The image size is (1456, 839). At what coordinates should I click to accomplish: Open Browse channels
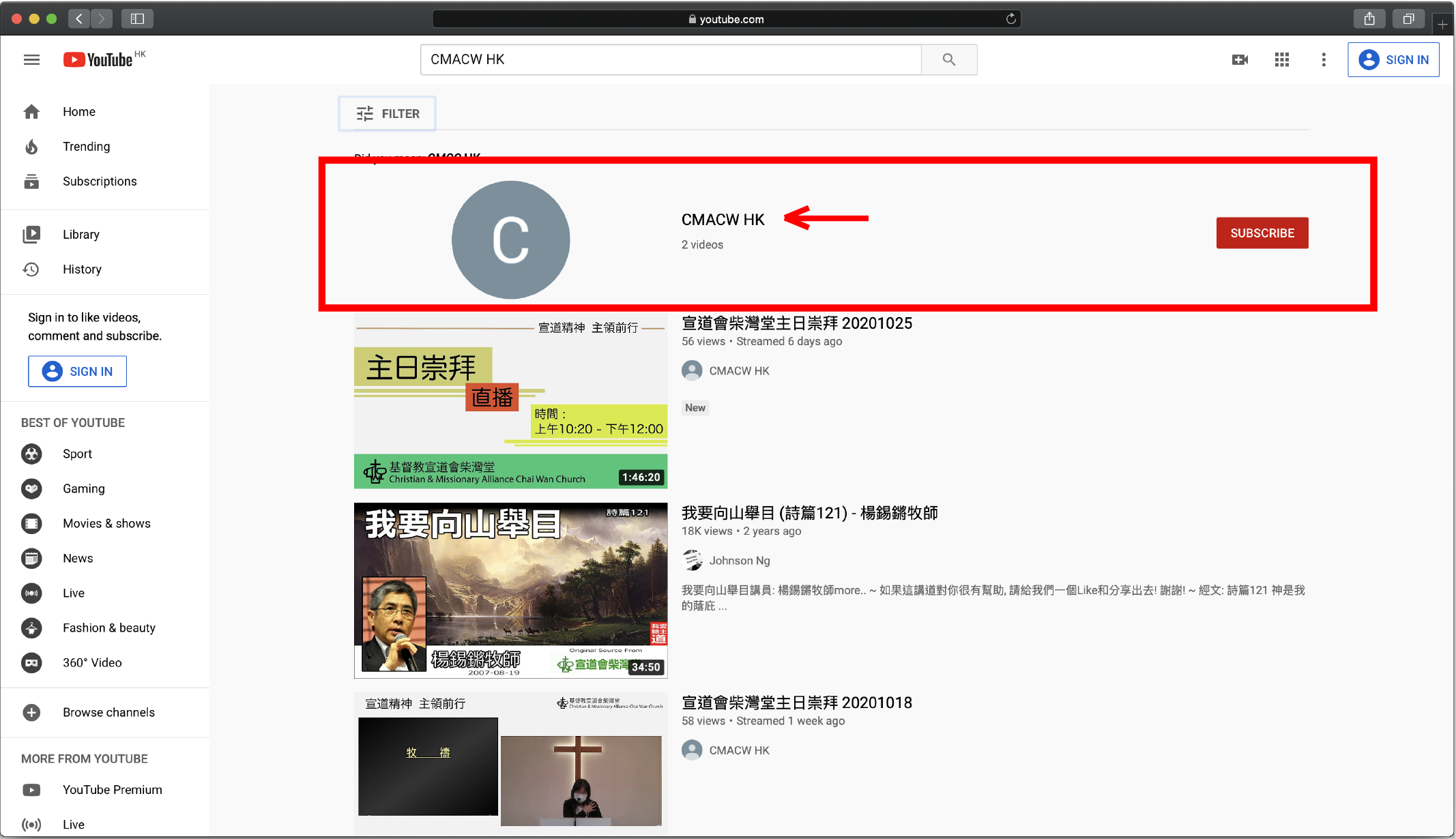coord(108,713)
